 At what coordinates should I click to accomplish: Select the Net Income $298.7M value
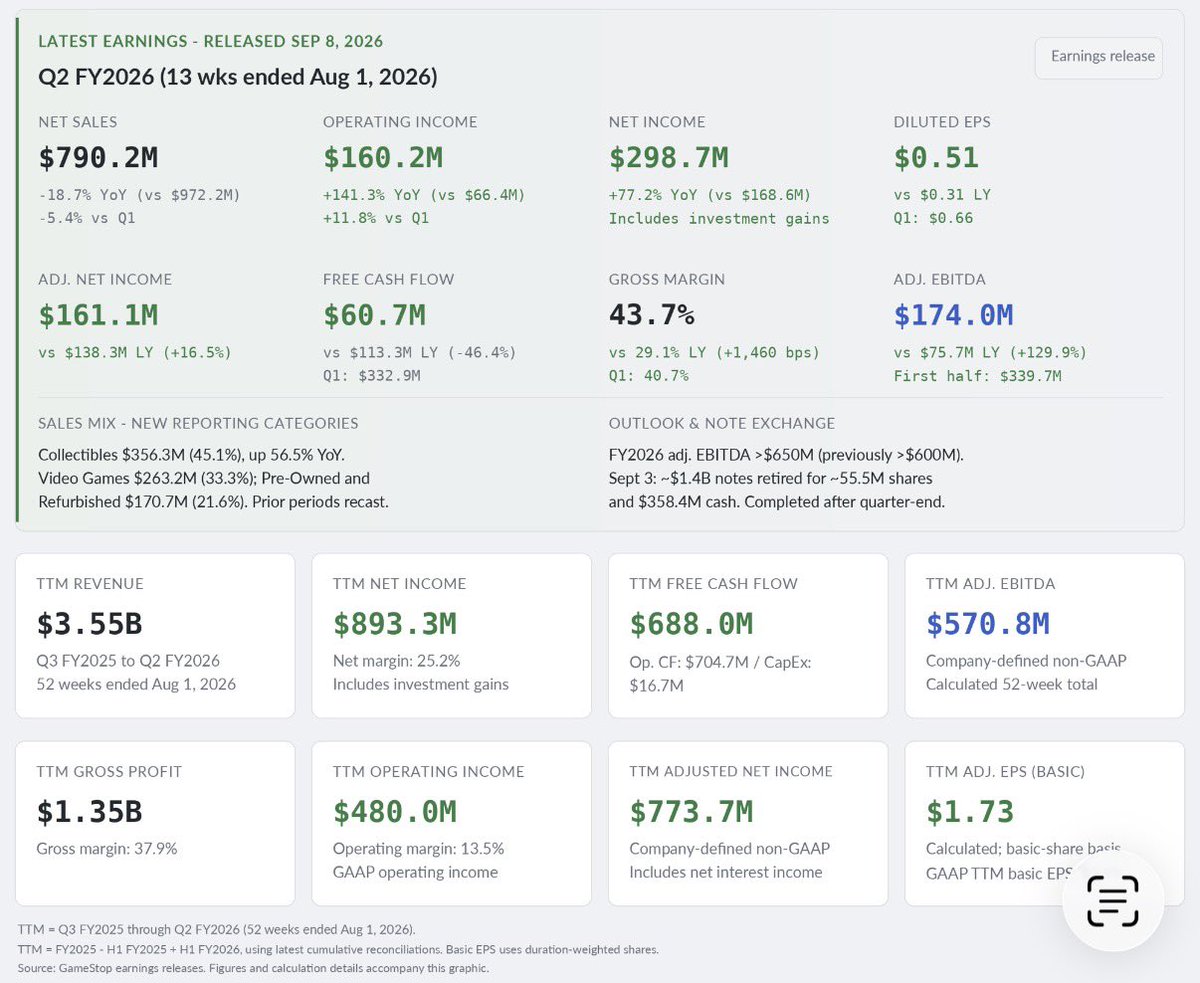[669, 157]
